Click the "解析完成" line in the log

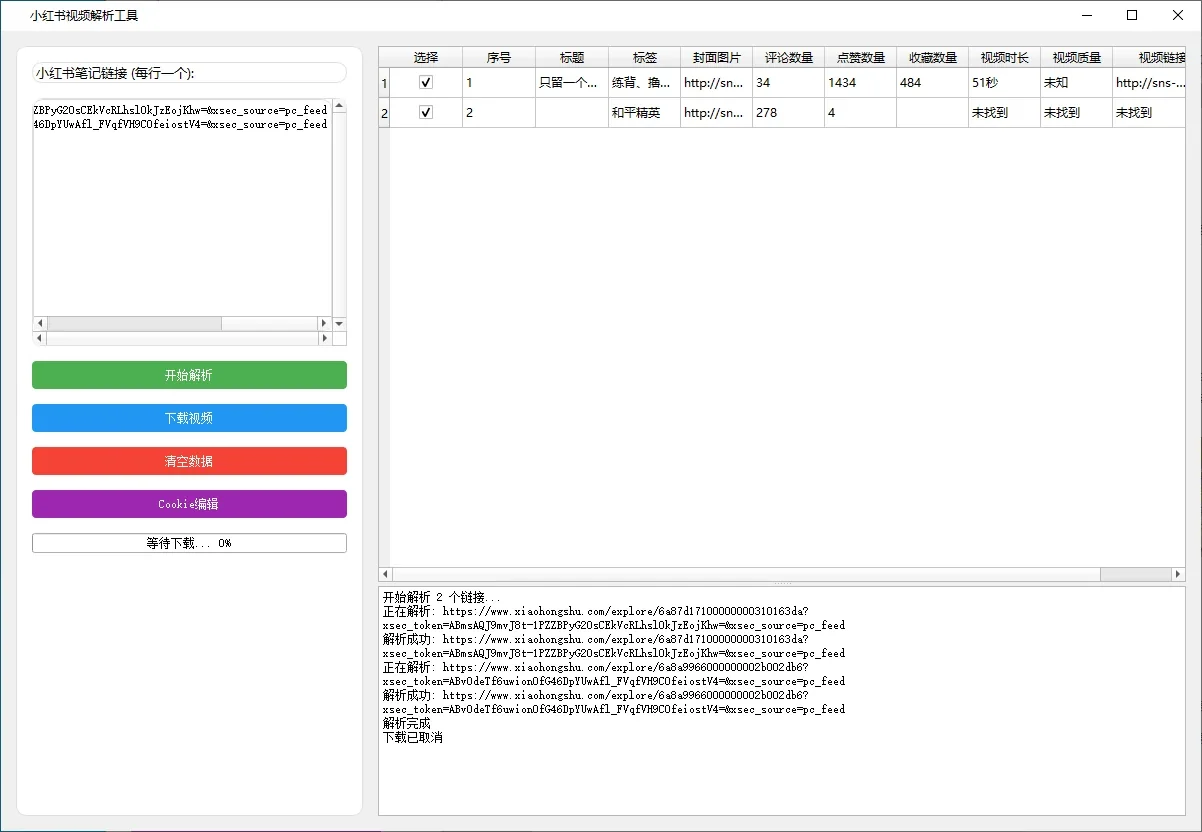pyautogui.click(x=407, y=723)
